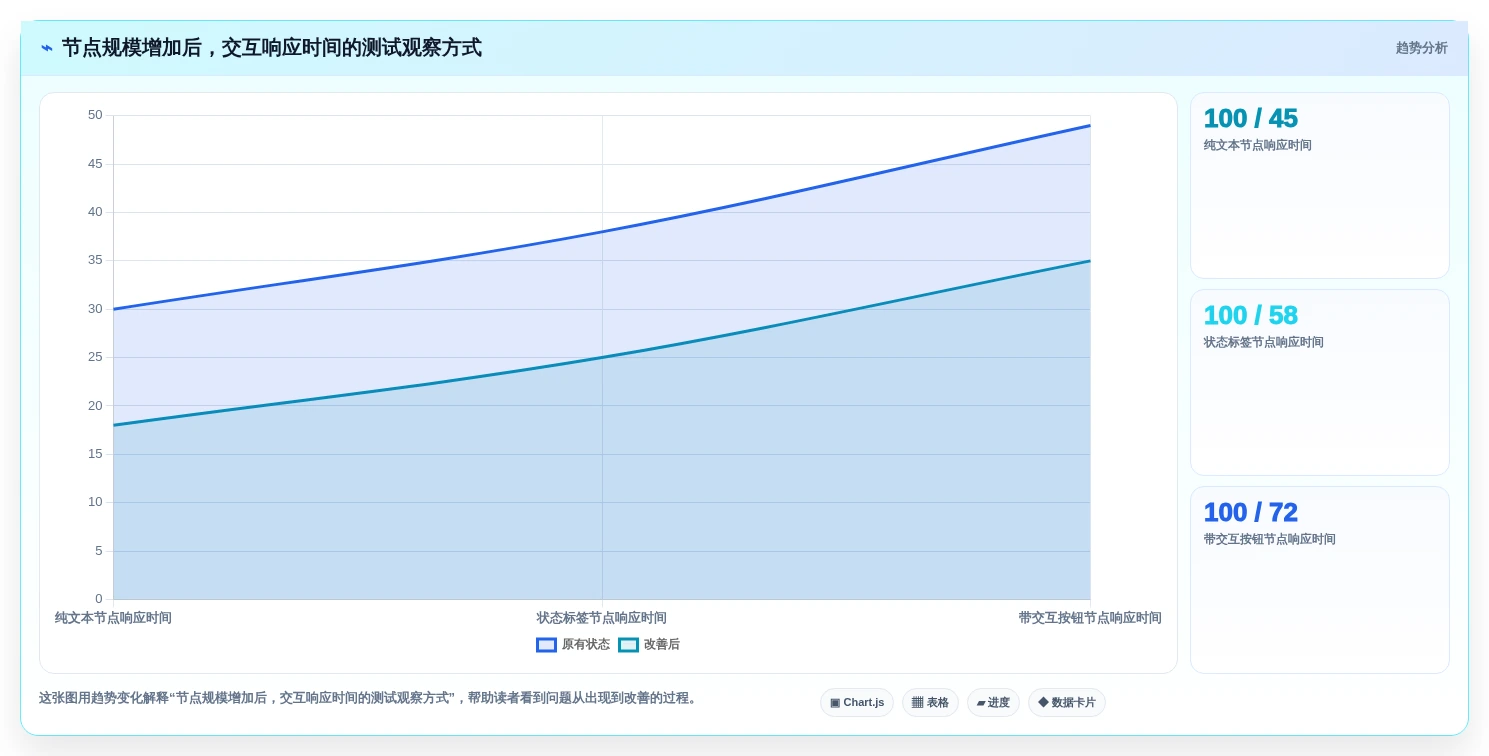Select the Chart.js tag
This screenshot has height=756, width=1489.
pyautogui.click(x=857, y=702)
